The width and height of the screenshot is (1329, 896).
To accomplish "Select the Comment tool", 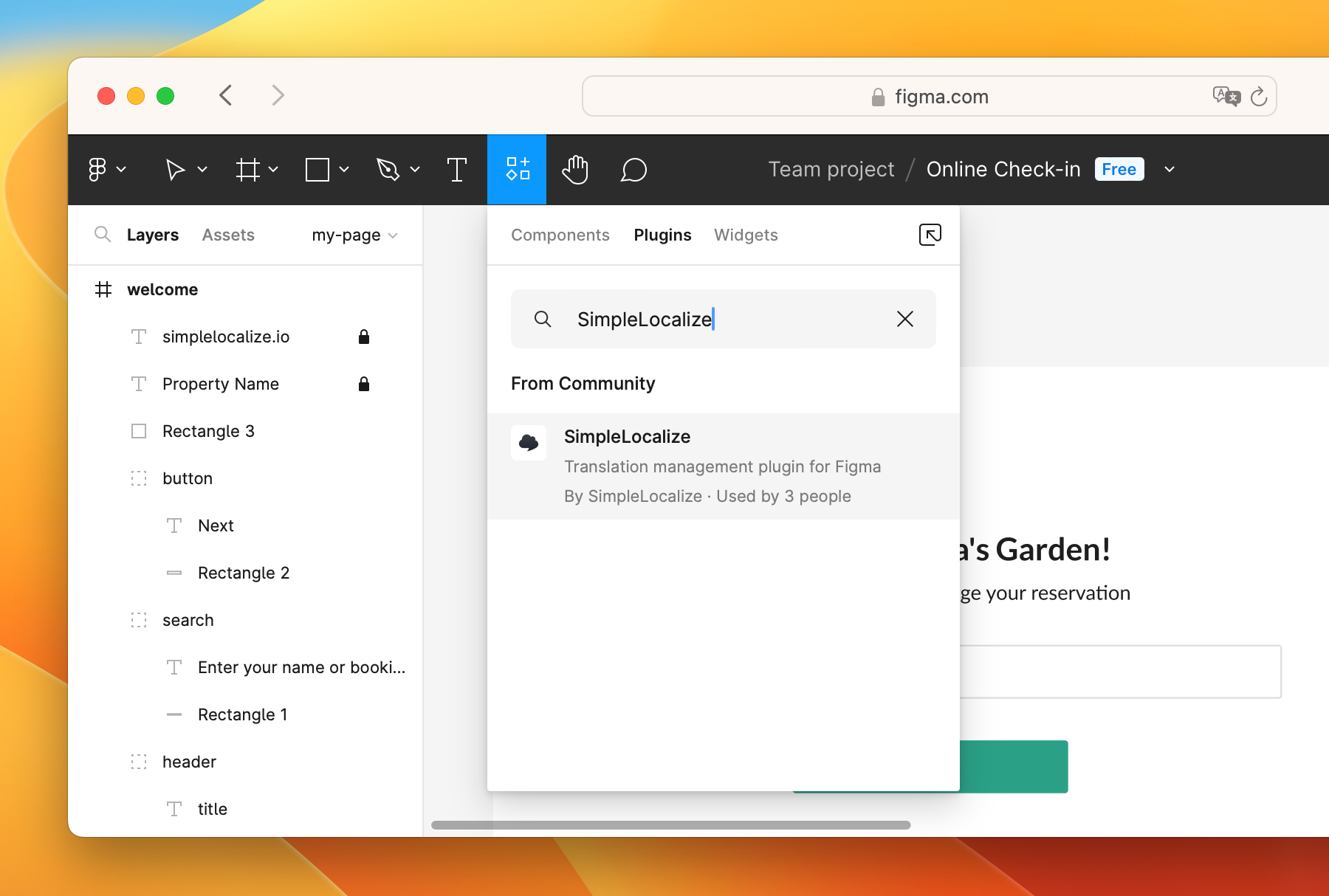I will coord(633,170).
